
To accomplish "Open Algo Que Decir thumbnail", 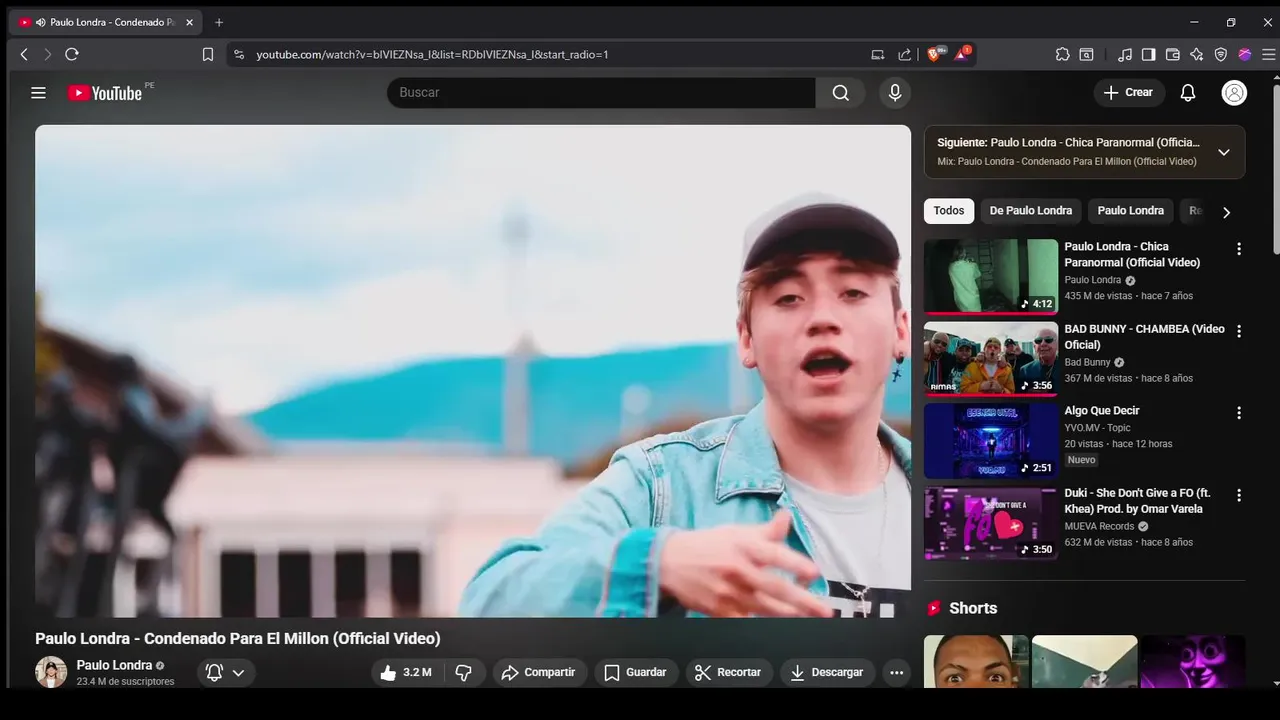I will (x=991, y=440).
